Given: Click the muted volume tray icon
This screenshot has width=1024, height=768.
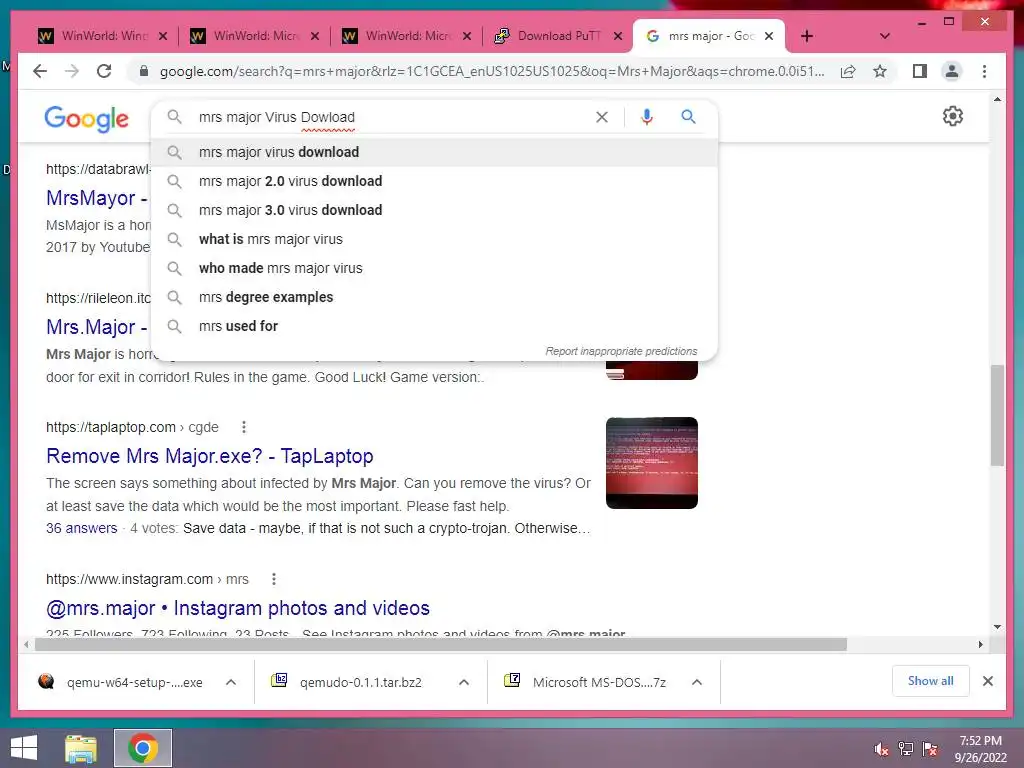Looking at the screenshot, I should (x=881, y=750).
